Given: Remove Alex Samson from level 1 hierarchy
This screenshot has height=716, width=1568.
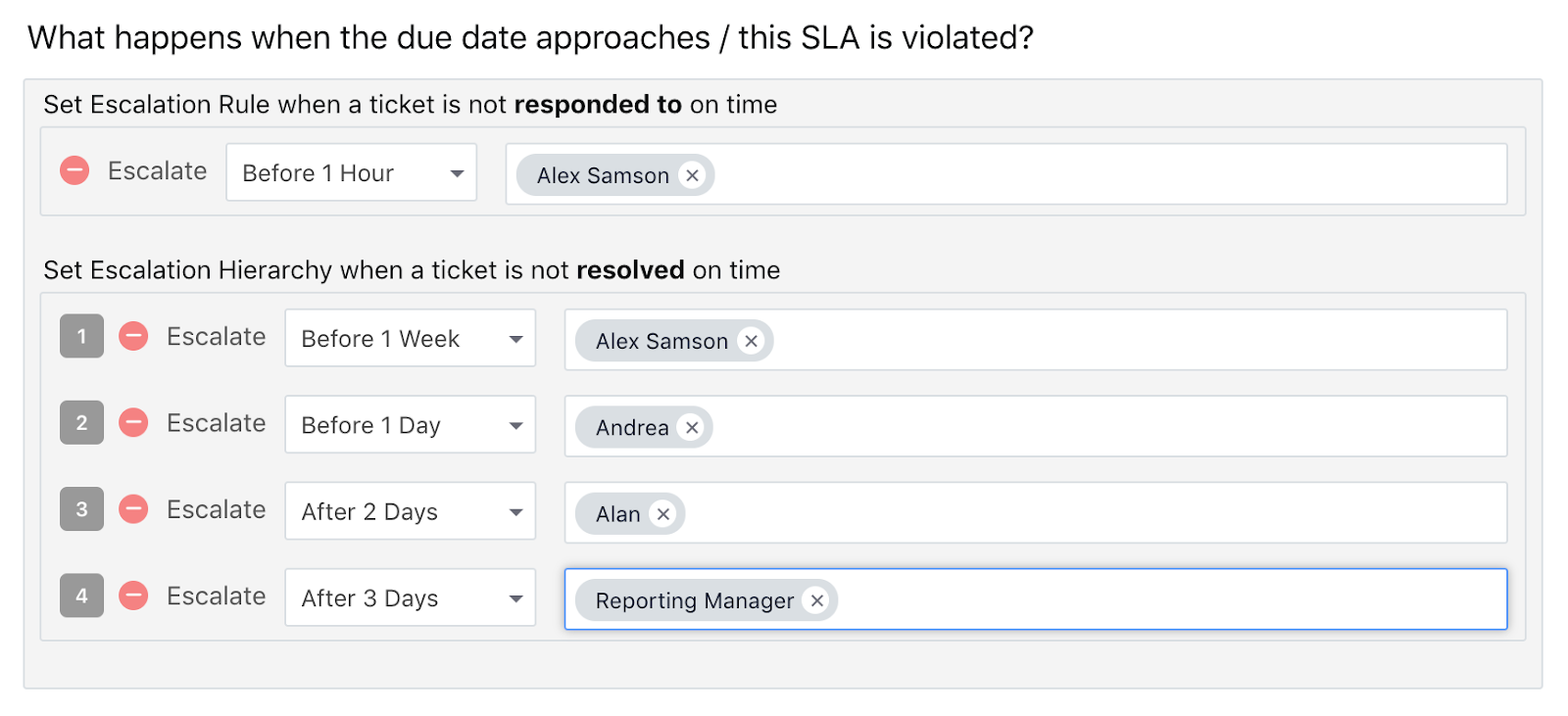Looking at the screenshot, I should (752, 341).
